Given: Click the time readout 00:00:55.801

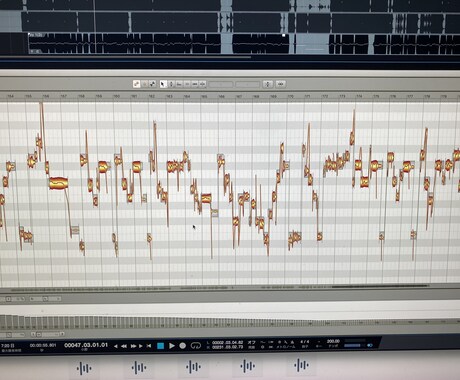Looking at the screenshot, I should [43, 345].
